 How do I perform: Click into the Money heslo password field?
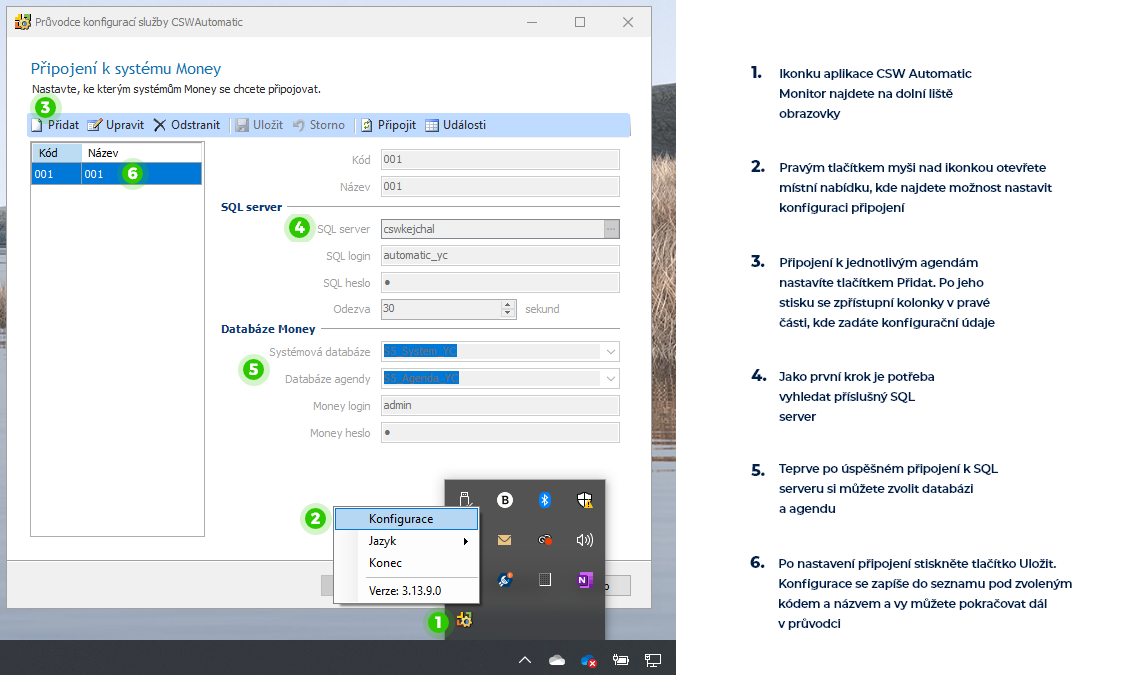point(500,432)
